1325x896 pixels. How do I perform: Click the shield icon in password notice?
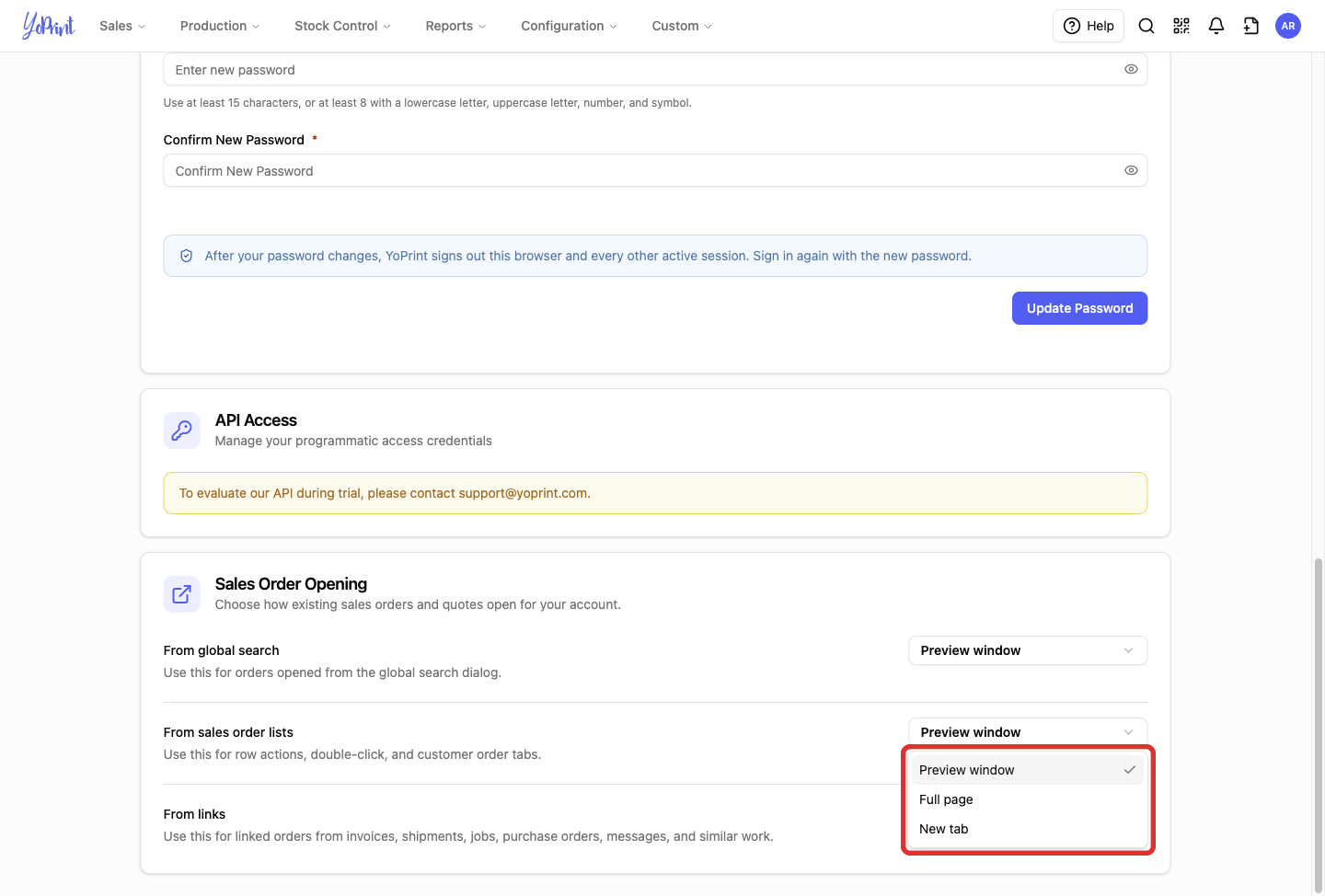pyautogui.click(x=186, y=256)
